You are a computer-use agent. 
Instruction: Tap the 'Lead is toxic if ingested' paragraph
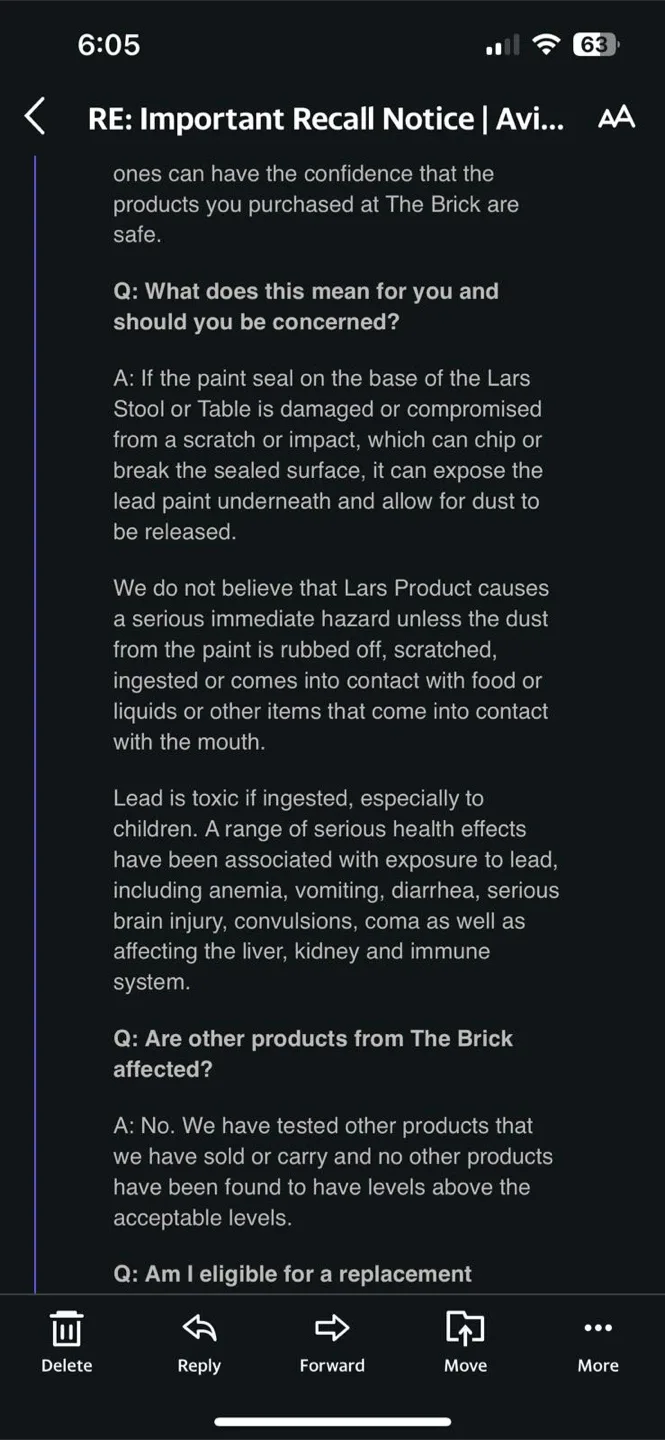pos(335,890)
